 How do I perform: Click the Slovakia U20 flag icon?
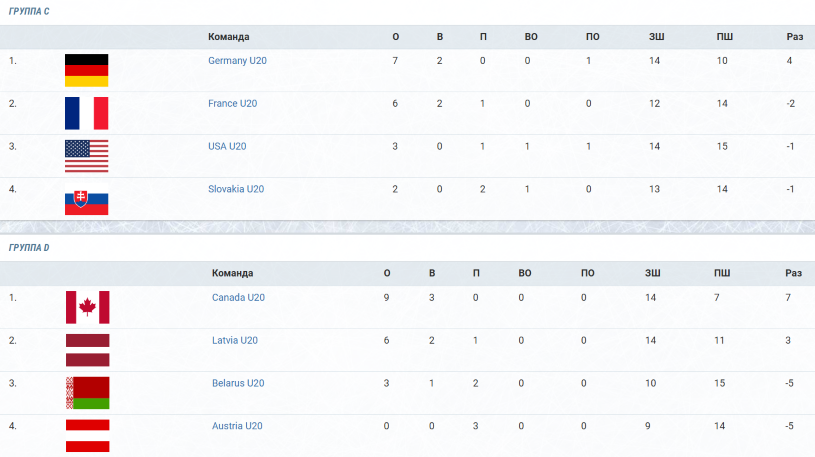[86, 199]
